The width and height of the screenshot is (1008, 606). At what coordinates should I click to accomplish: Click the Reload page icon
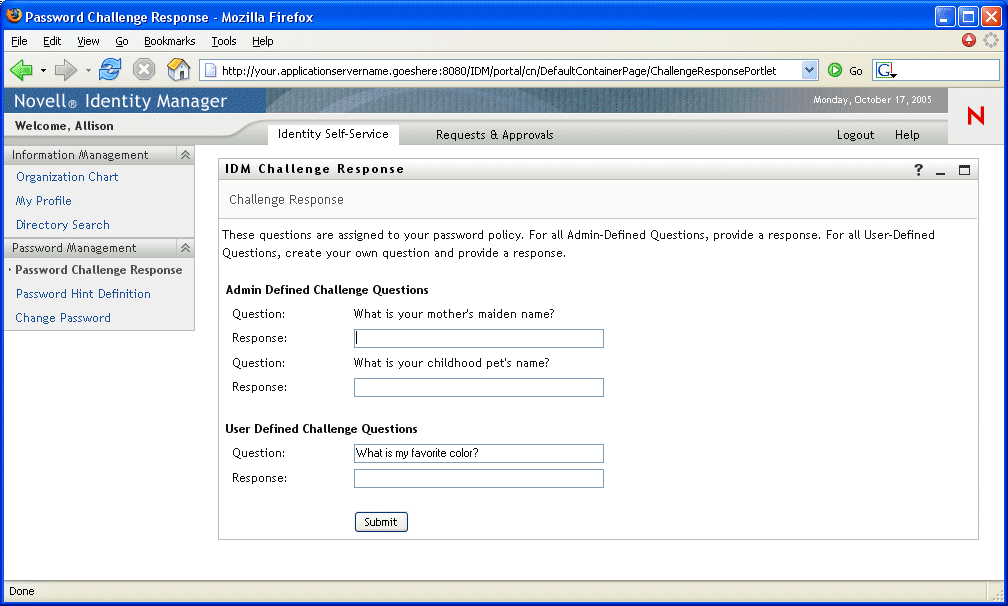pyautogui.click(x=110, y=70)
